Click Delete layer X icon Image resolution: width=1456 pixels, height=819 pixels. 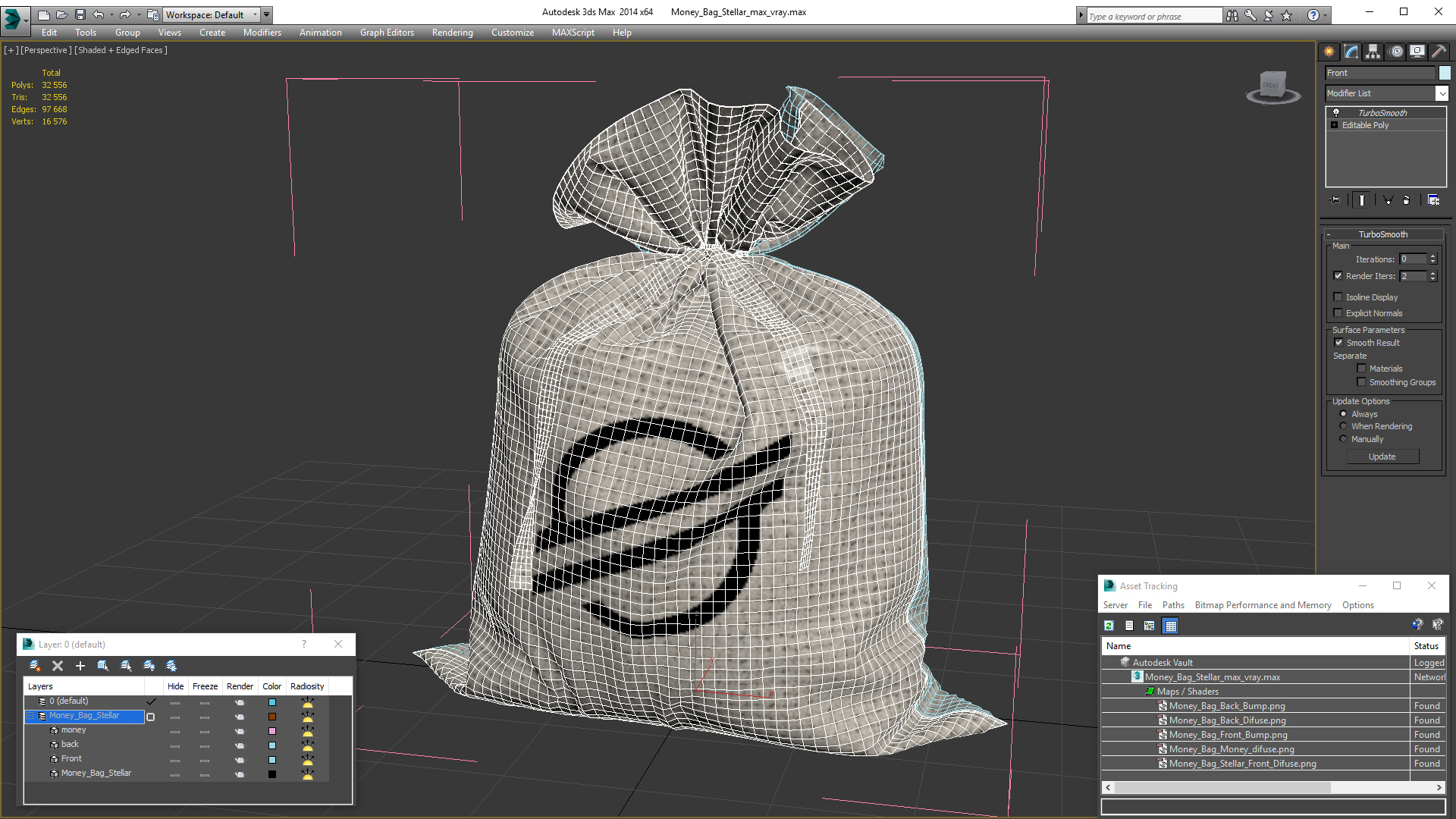click(58, 666)
